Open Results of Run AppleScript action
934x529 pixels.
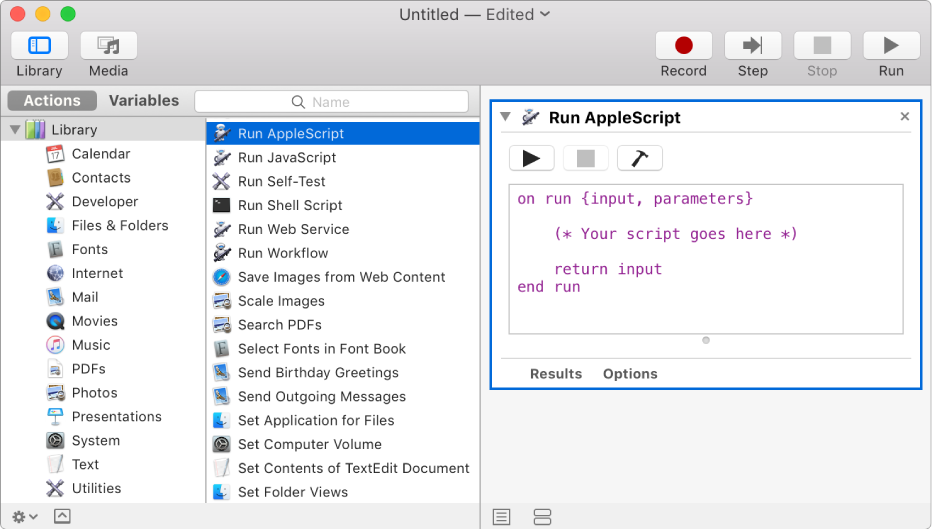(555, 374)
